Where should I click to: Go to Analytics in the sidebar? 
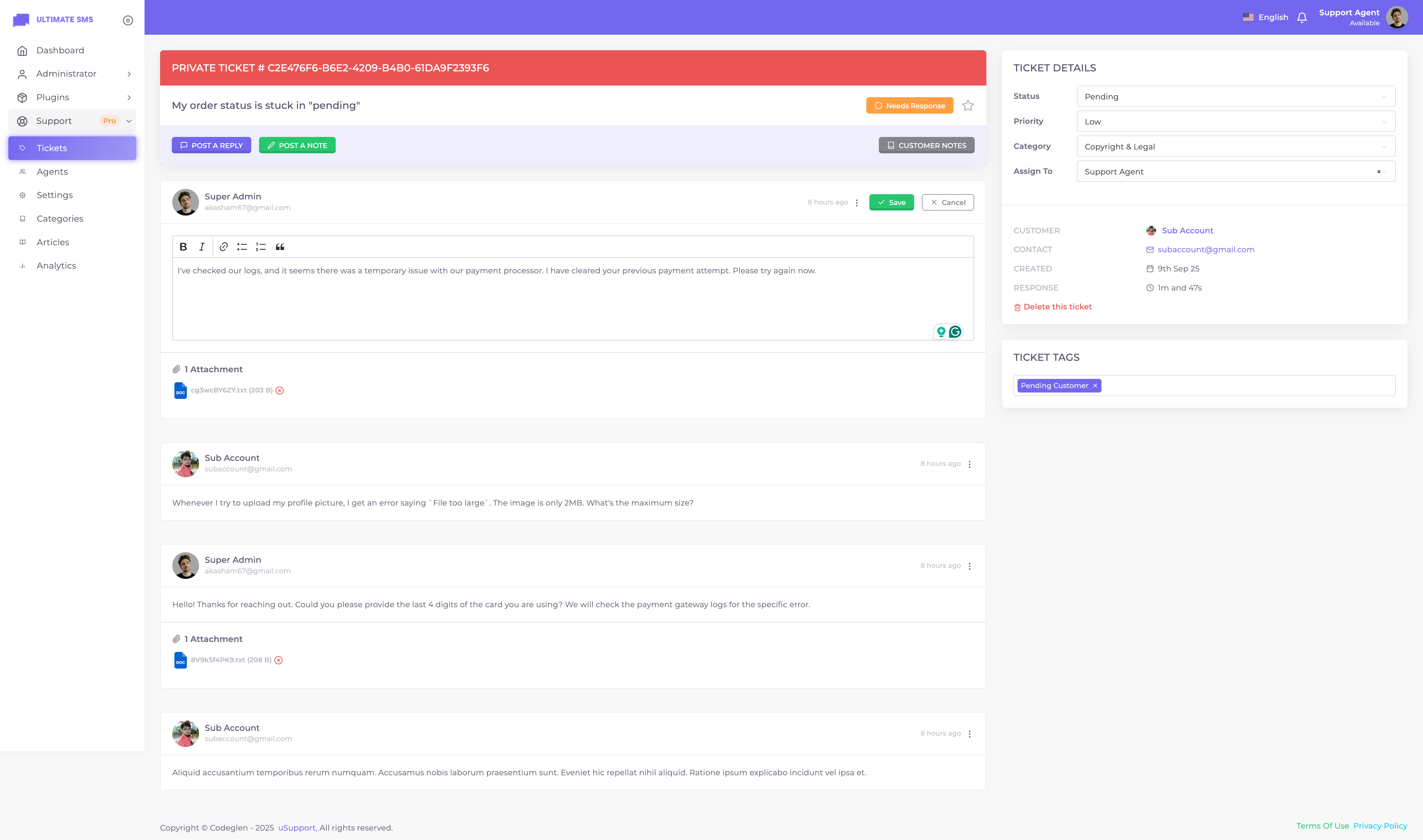point(56,266)
